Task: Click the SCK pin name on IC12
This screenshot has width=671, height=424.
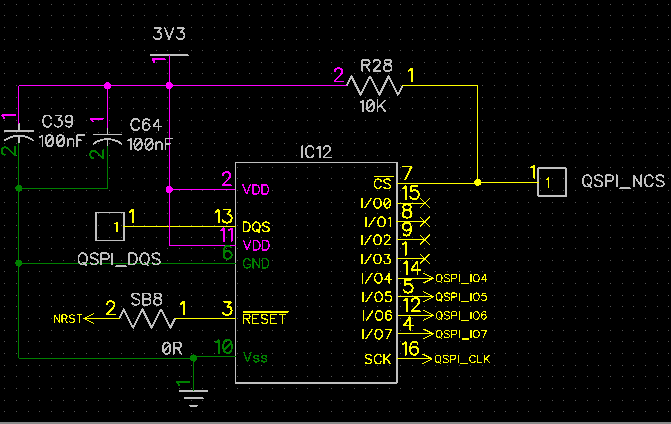Action: [377, 359]
